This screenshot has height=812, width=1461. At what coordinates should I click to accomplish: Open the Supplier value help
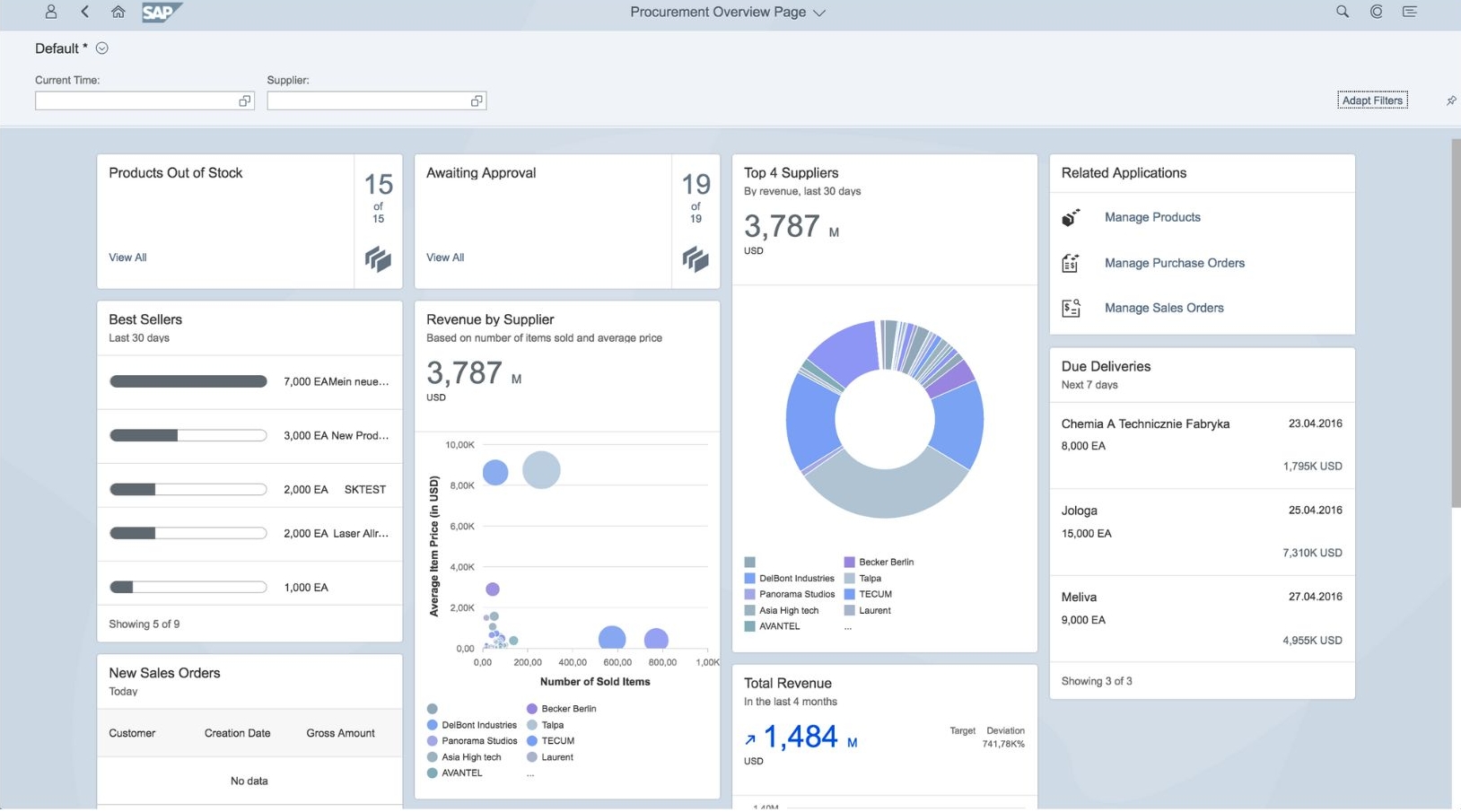click(477, 101)
